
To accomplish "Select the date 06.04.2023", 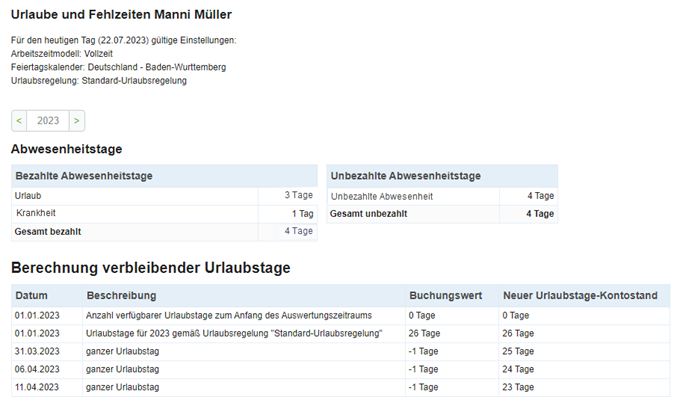I will (37, 369).
